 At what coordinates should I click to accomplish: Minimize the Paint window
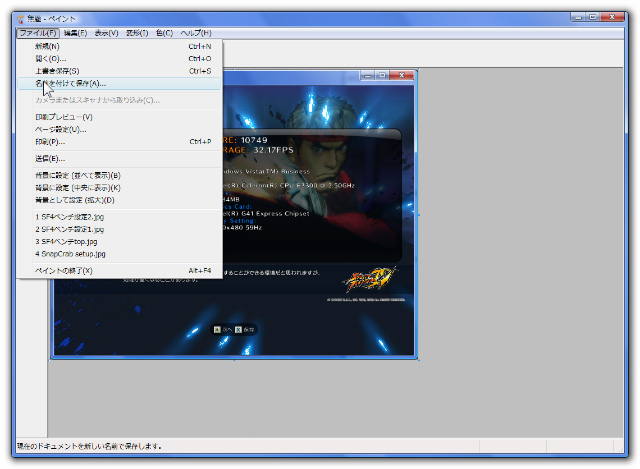pos(578,17)
